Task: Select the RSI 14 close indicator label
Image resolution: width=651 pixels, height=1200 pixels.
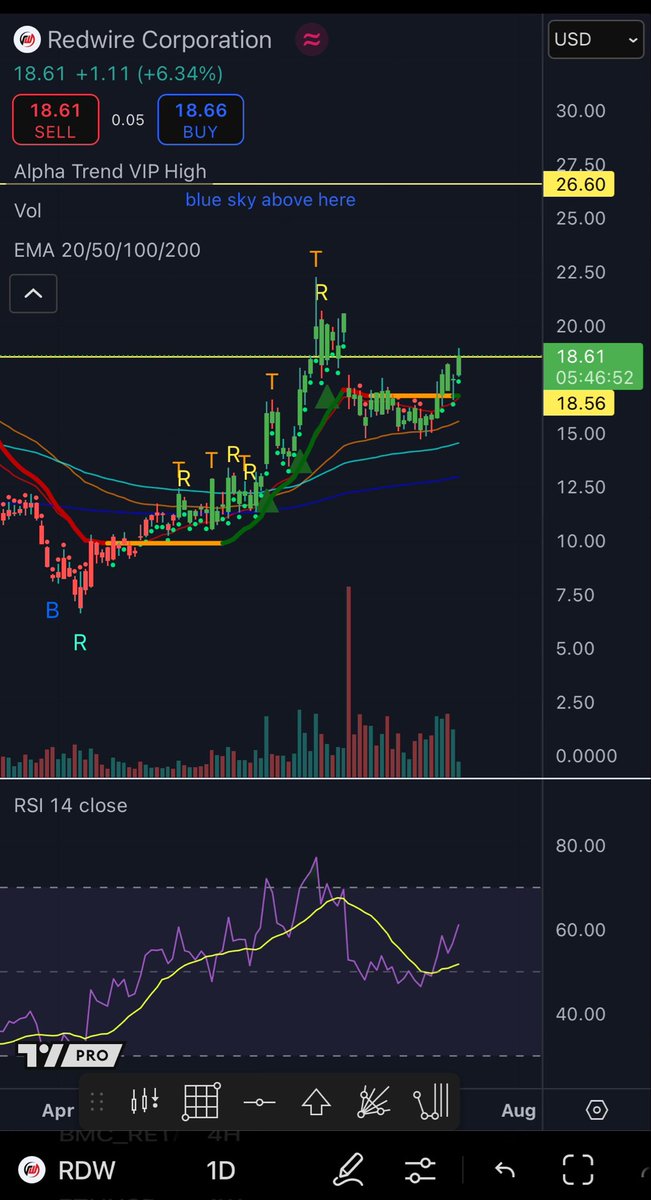Action: [70, 805]
